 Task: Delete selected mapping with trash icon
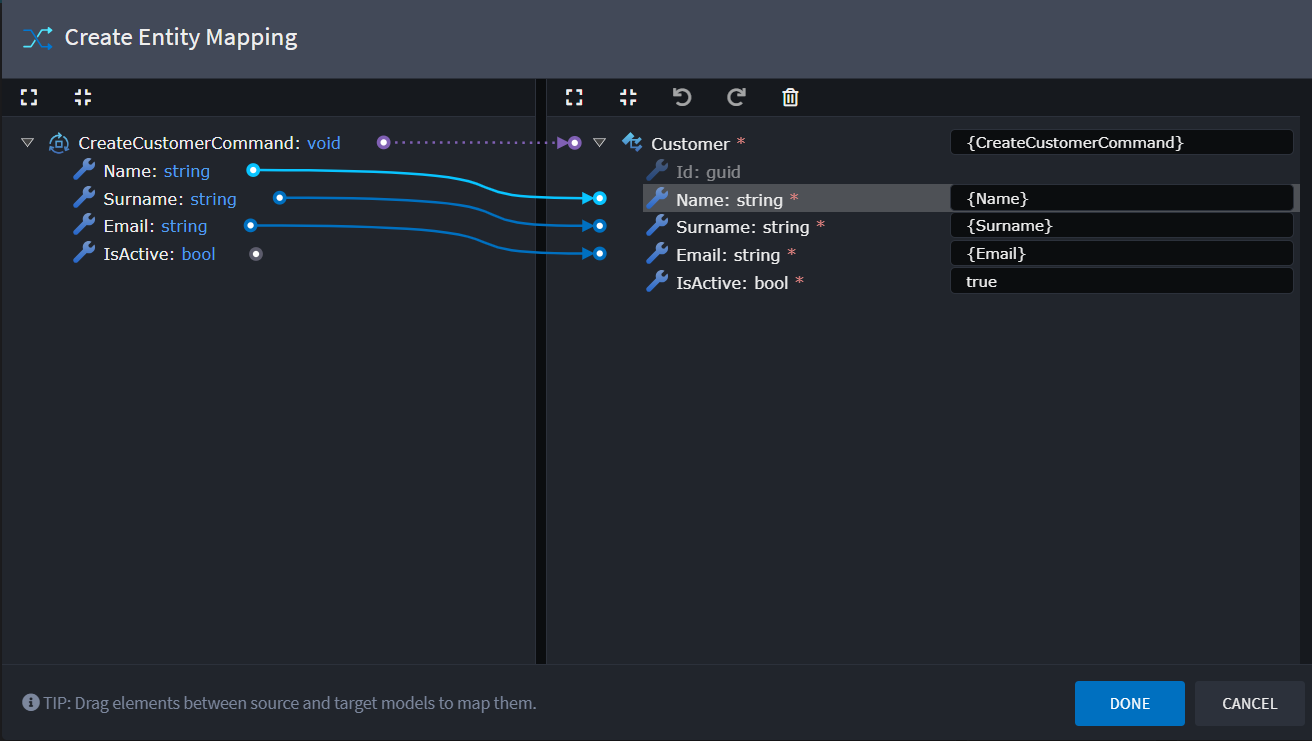click(790, 97)
